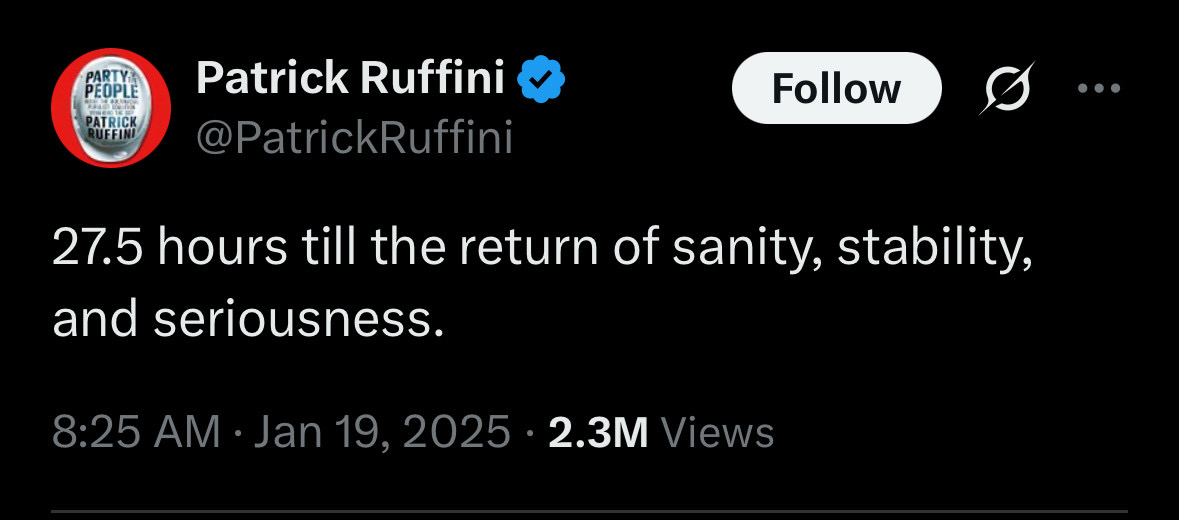Click the 8:25 AM timestamp
Image resolution: width=1179 pixels, height=520 pixels.
[x=135, y=433]
